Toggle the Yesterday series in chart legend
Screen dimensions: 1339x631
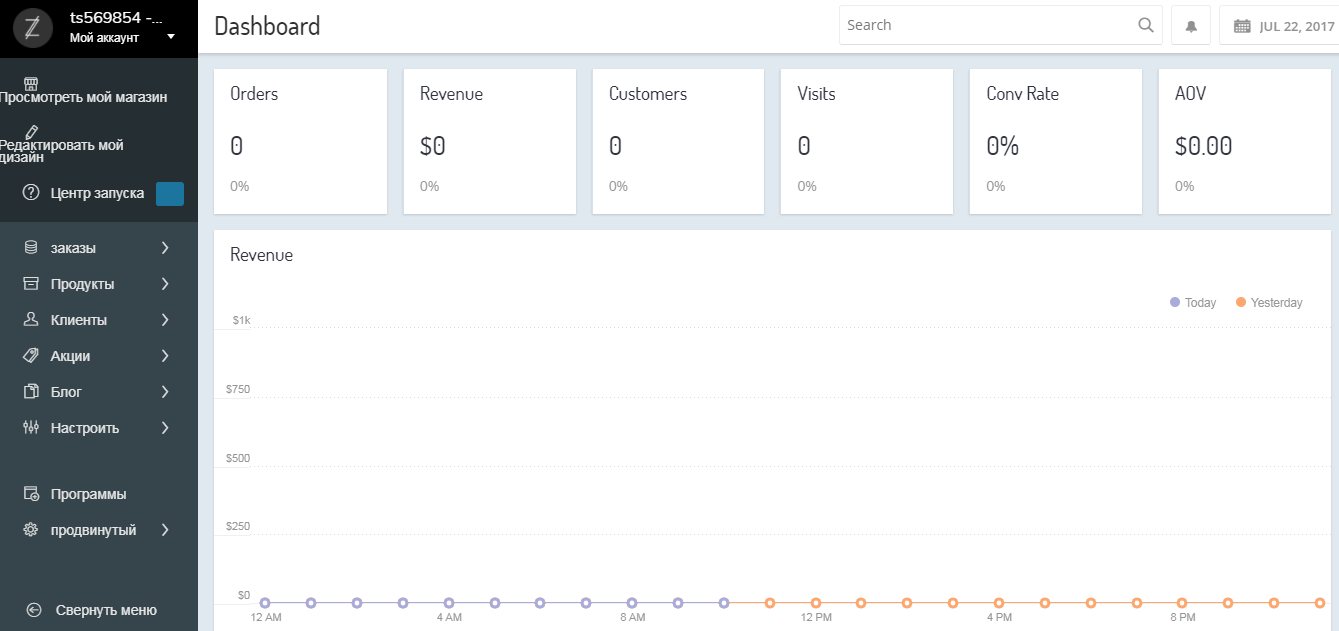1269,303
